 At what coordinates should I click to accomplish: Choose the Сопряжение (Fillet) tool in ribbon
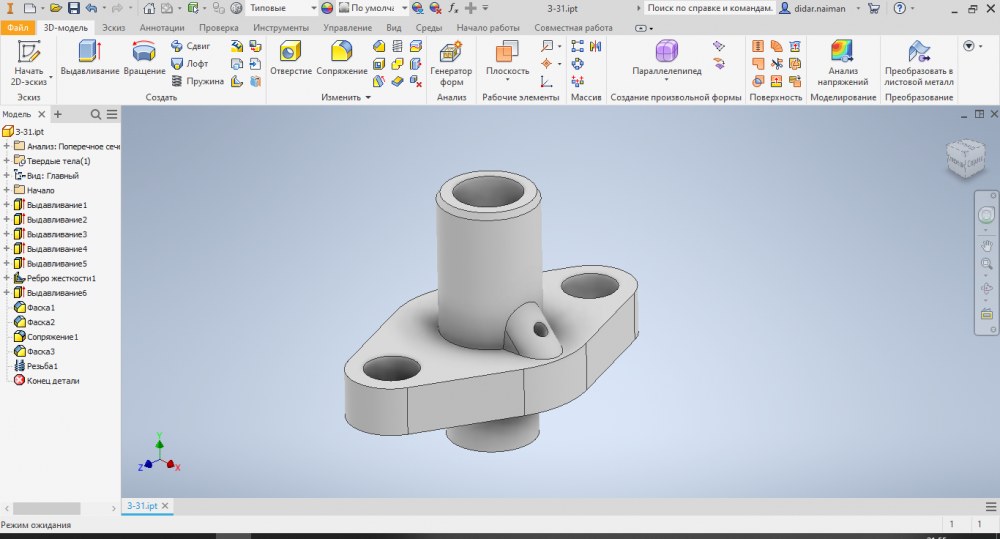[x=342, y=57]
